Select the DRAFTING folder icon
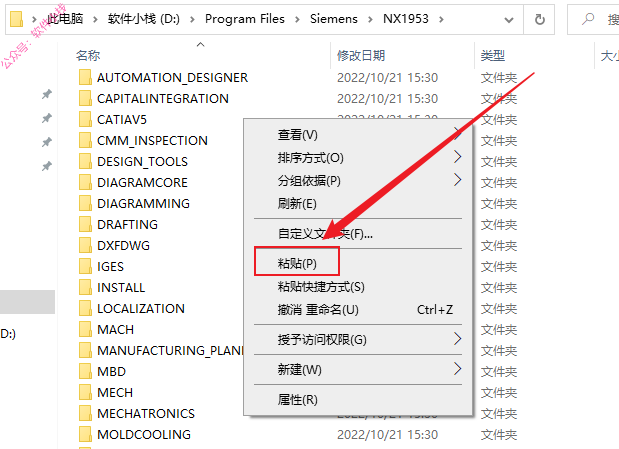The image size is (619, 449). pyautogui.click(x=85, y=224)
